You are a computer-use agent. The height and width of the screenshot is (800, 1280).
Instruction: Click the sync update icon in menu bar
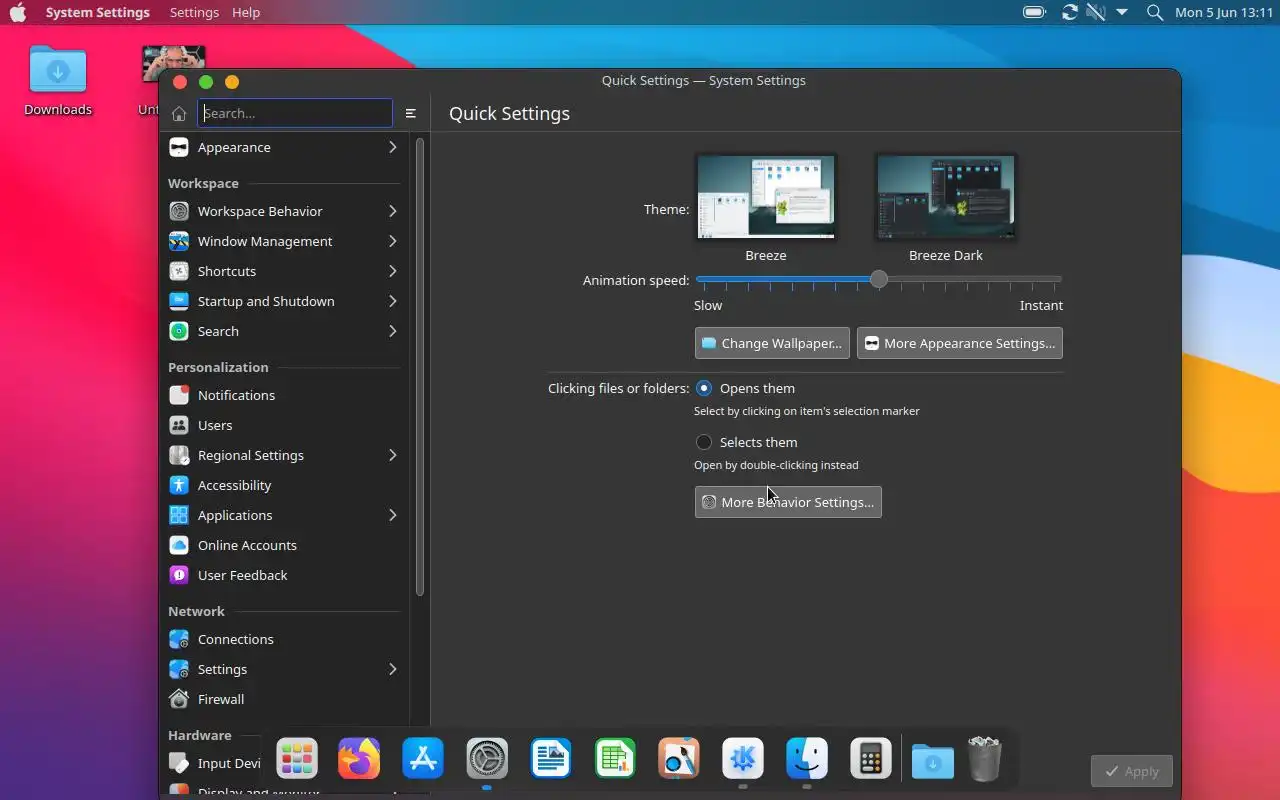point(1070,12)
